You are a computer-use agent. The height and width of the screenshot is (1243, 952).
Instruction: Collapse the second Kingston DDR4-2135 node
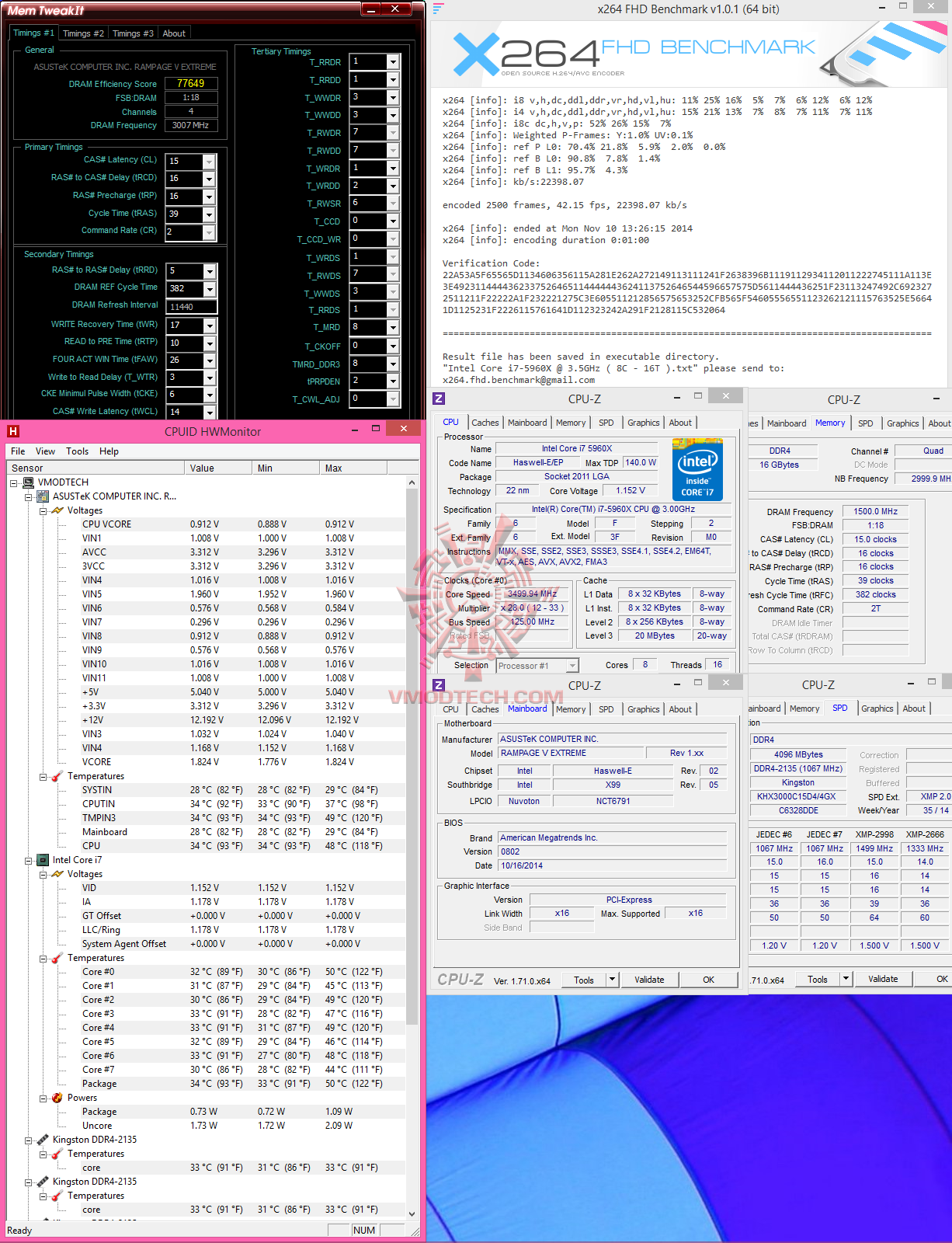[x=29, y=1182]
